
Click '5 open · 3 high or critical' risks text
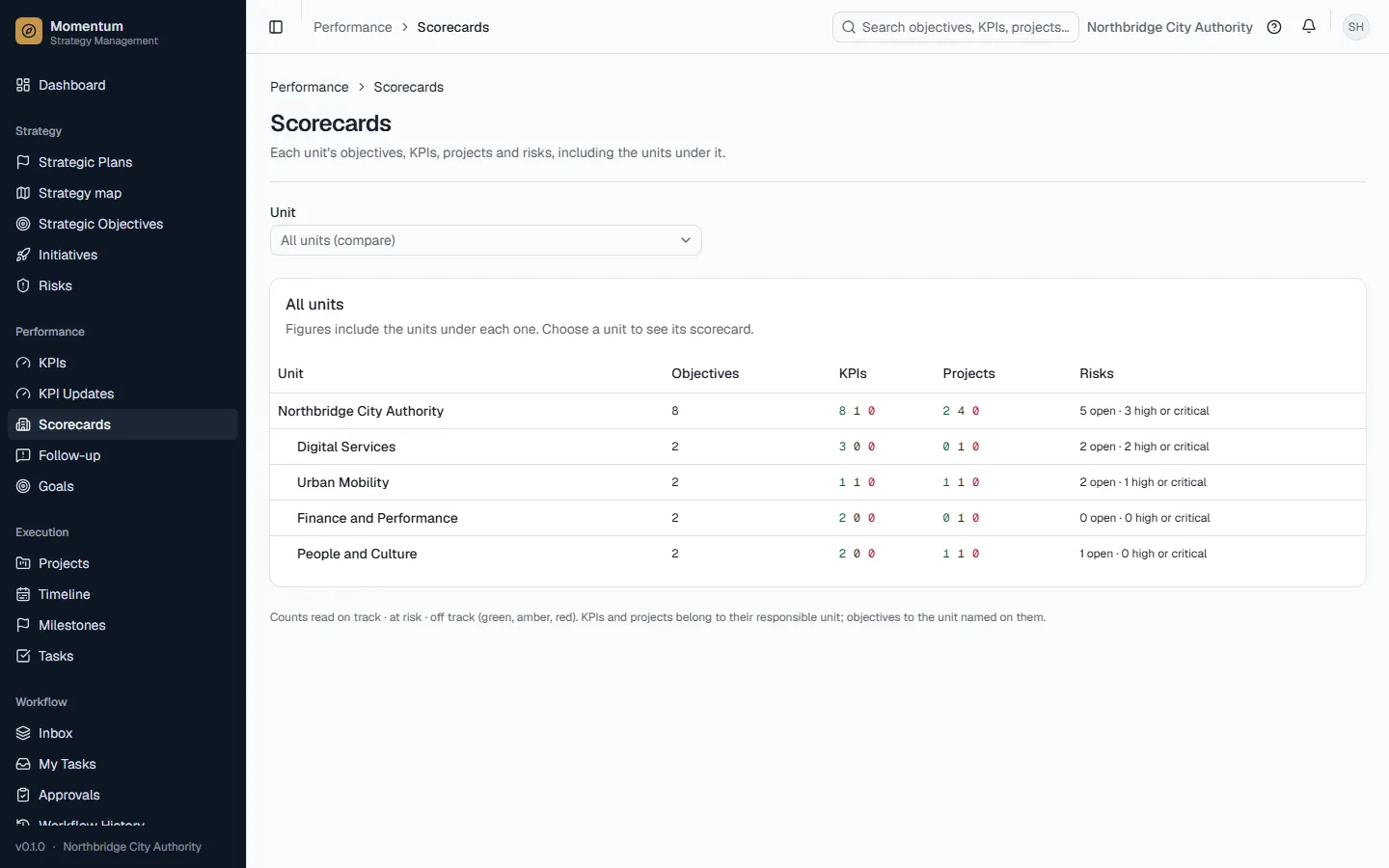(x=1144, y=411)
